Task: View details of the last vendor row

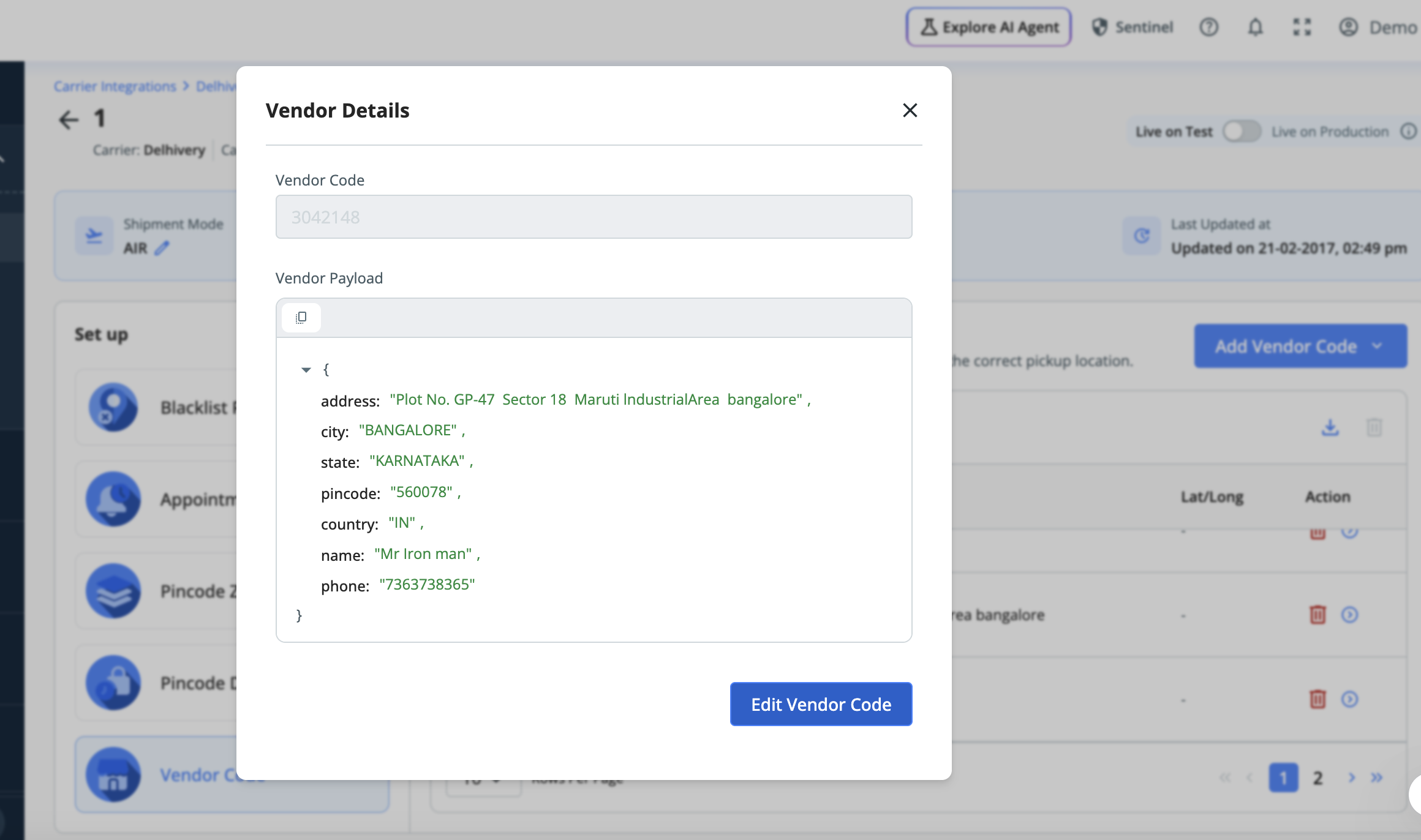Action: 1349,699
